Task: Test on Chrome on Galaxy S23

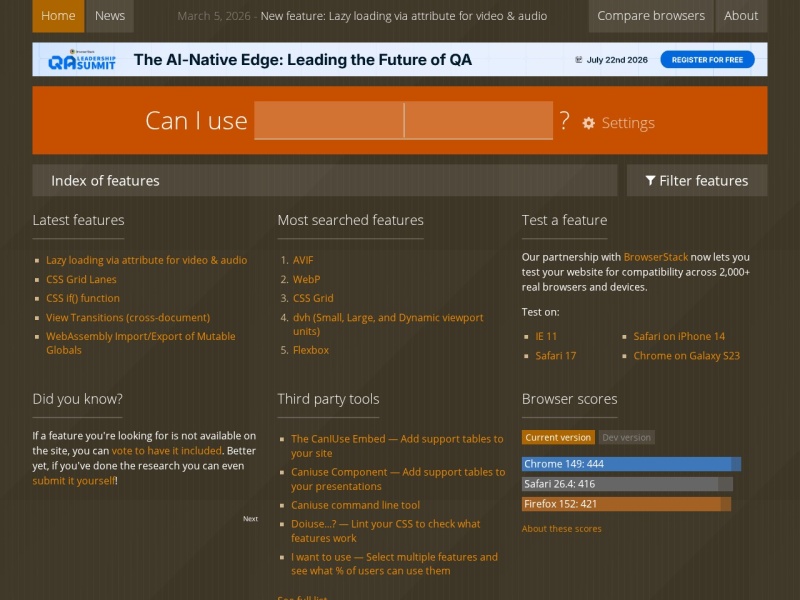Action: pyautogui.click(x=686, y=356)
